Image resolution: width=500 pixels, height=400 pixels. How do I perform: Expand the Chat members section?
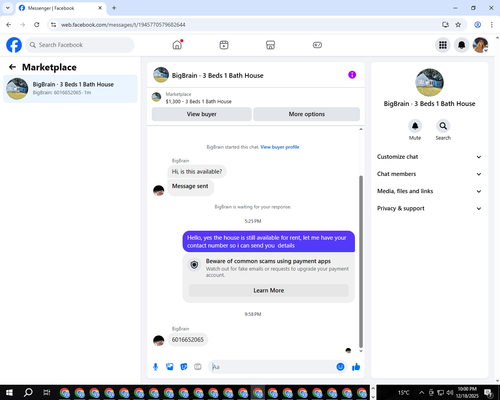429,174
